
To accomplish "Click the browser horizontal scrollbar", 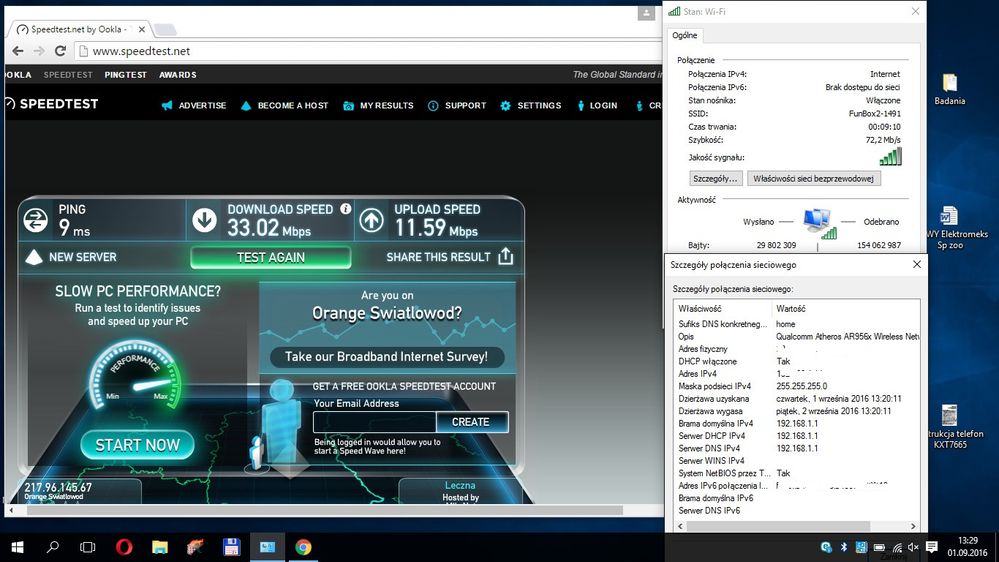I will (324, 510).
